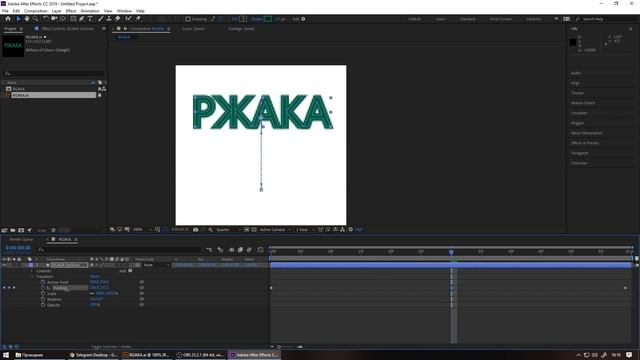Click the Search Help field

click(606, 19)
